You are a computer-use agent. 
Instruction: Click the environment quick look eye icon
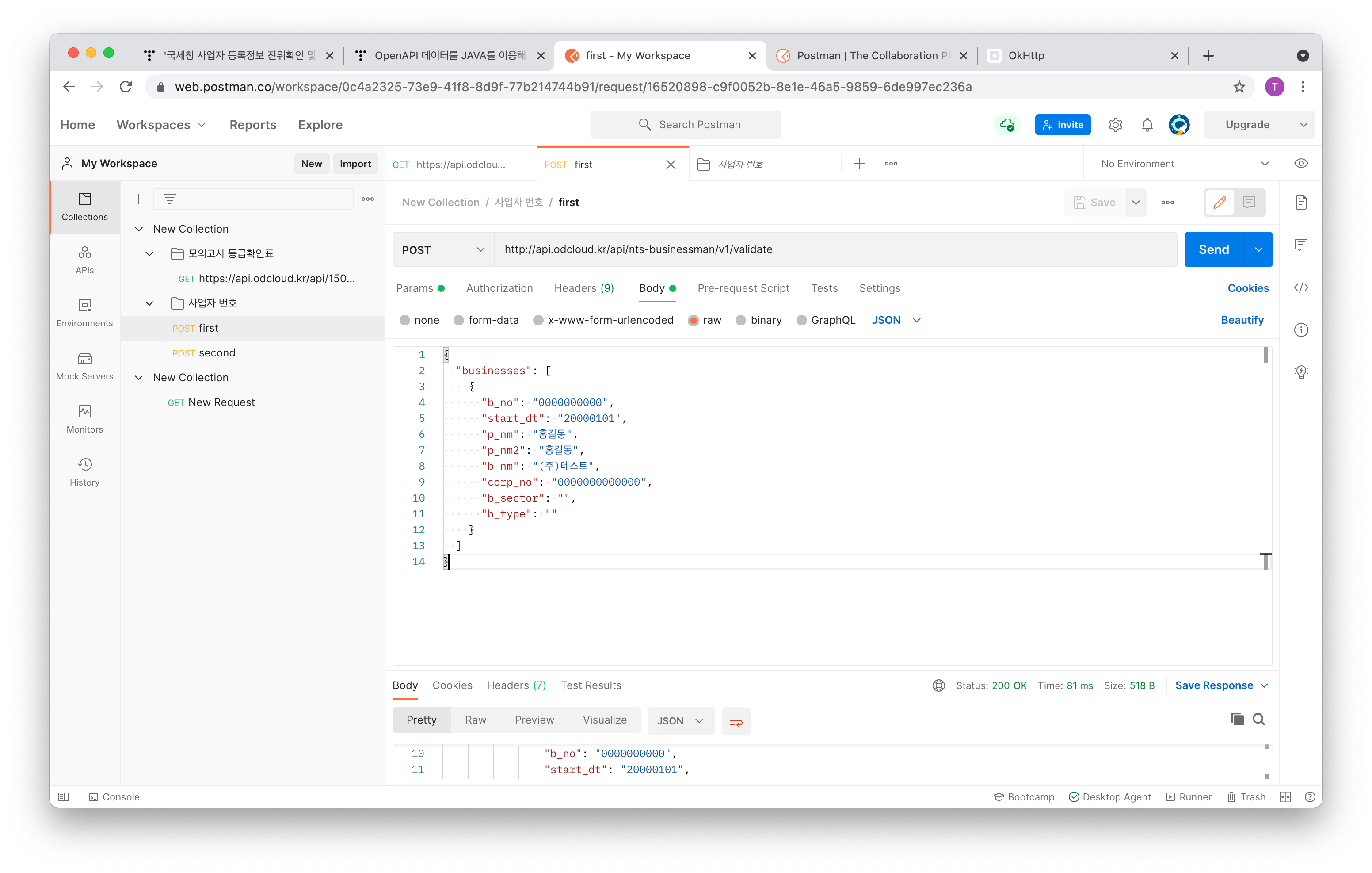1301,164
